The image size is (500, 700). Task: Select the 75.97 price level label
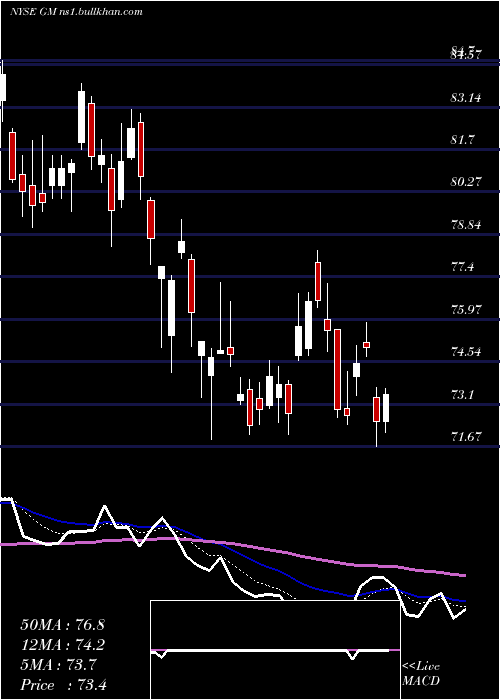coord(466,309)
